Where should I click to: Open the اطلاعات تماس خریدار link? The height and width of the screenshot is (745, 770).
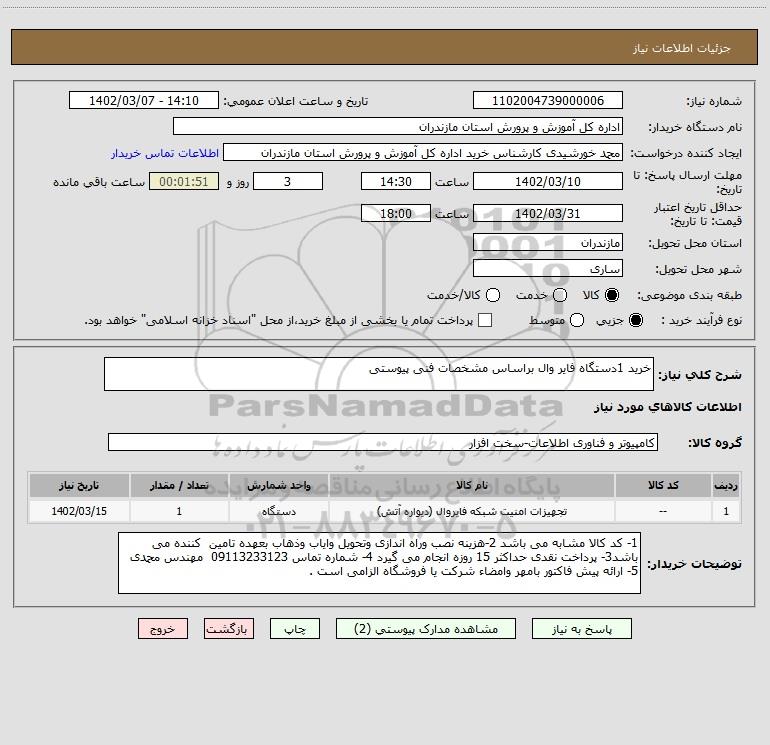pos(165,153)
